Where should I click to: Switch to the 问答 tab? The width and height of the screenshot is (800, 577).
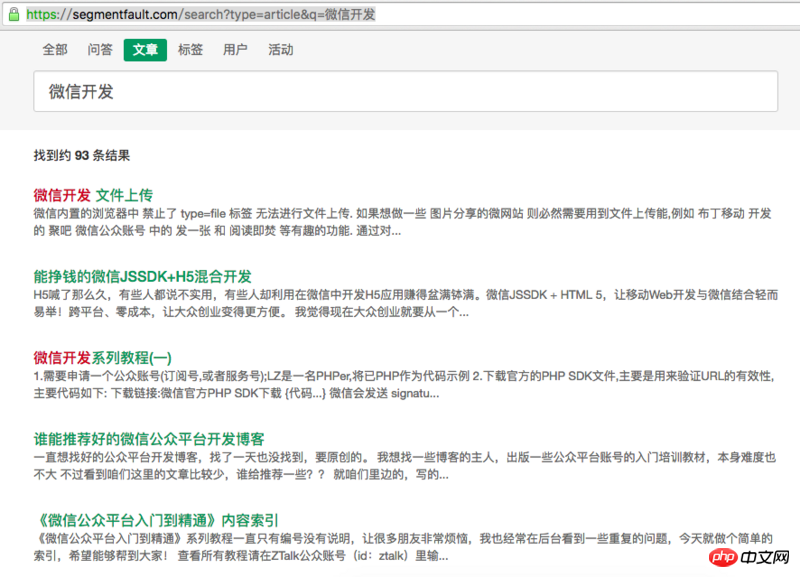point(99,50)
